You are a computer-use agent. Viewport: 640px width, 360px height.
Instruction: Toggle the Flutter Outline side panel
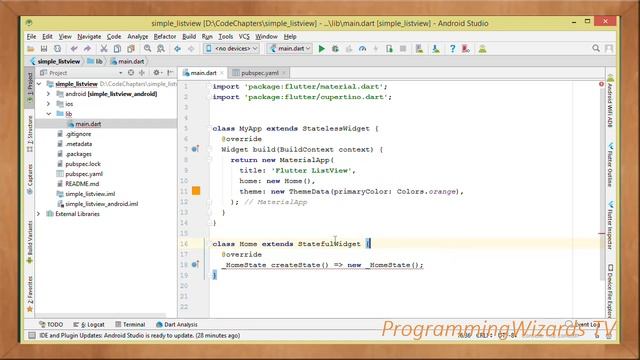[x=610, y=164]
